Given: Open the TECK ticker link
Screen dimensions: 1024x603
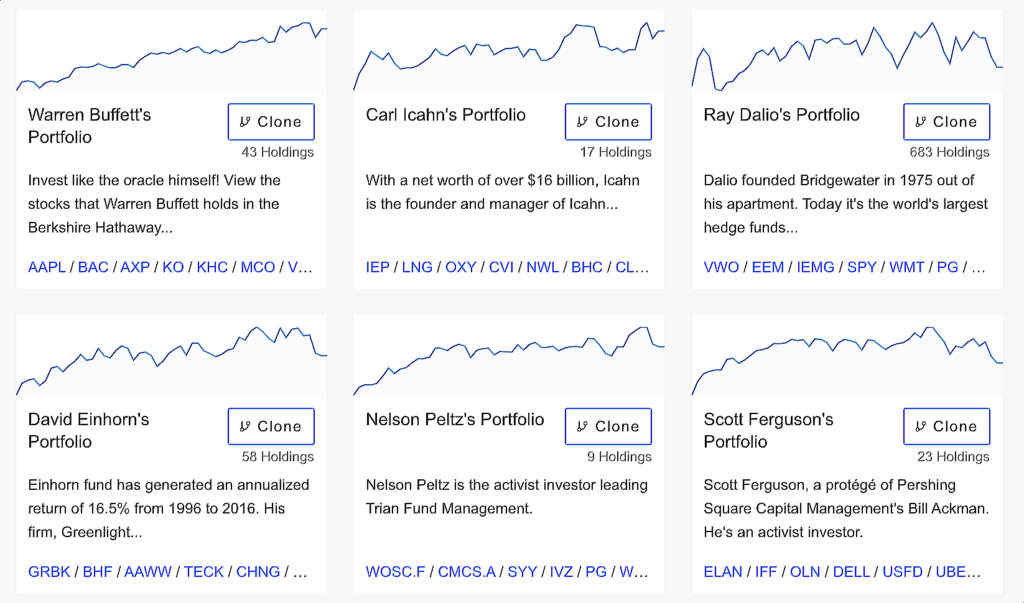Looking at the screenshot, I should click(204, 572).
